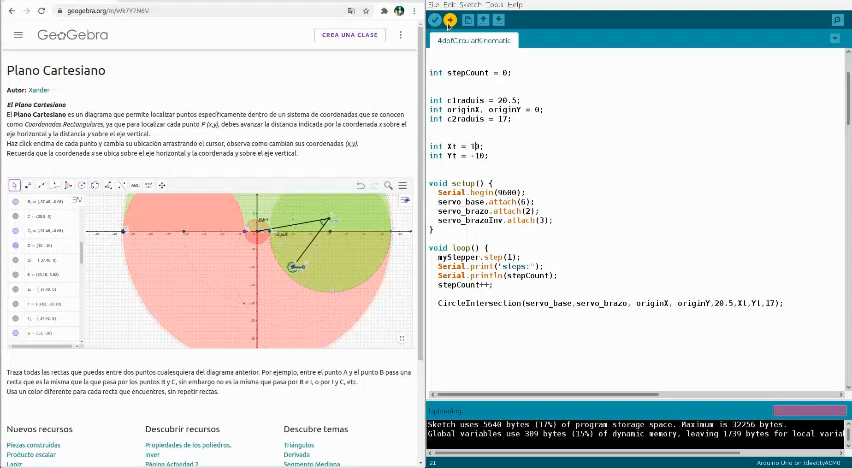
Task: Open browser extensions puzzle icon
Action: (385, 11)
